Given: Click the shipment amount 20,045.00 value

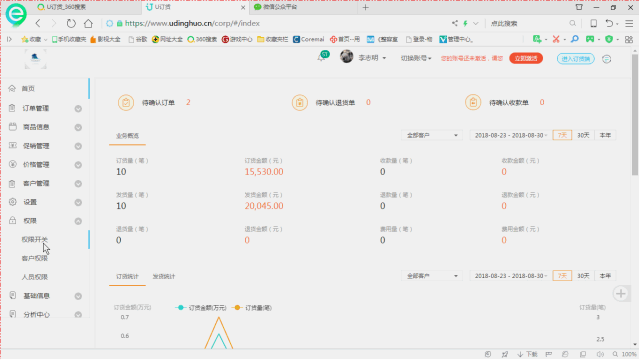Looking at the screenshot, I should tap(264, 206).
